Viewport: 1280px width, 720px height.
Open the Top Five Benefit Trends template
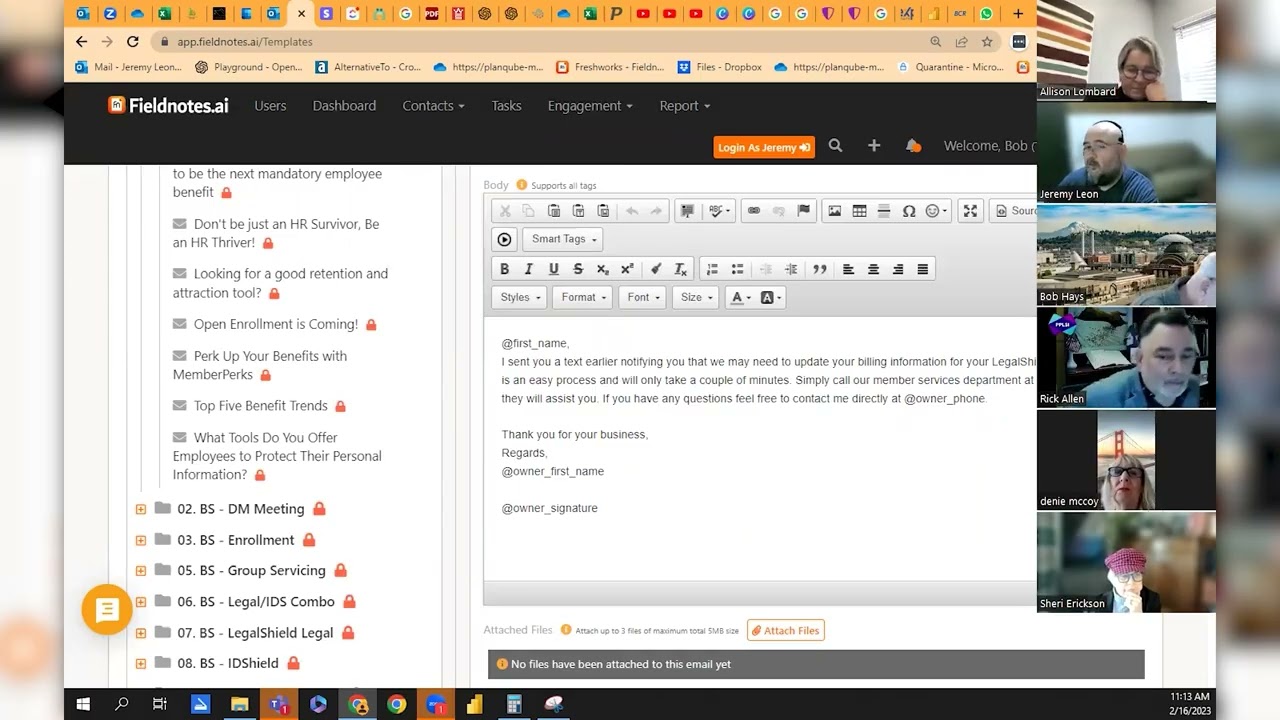pos(260,406)
